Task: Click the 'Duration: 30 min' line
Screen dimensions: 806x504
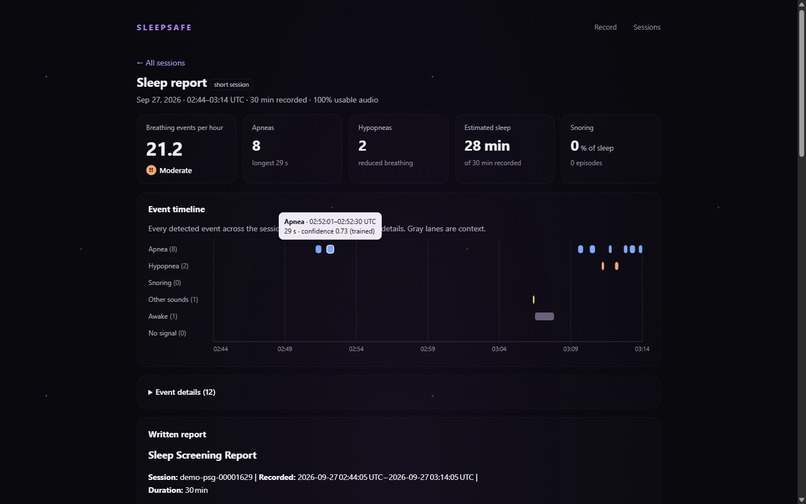Action: pos(178,490)
